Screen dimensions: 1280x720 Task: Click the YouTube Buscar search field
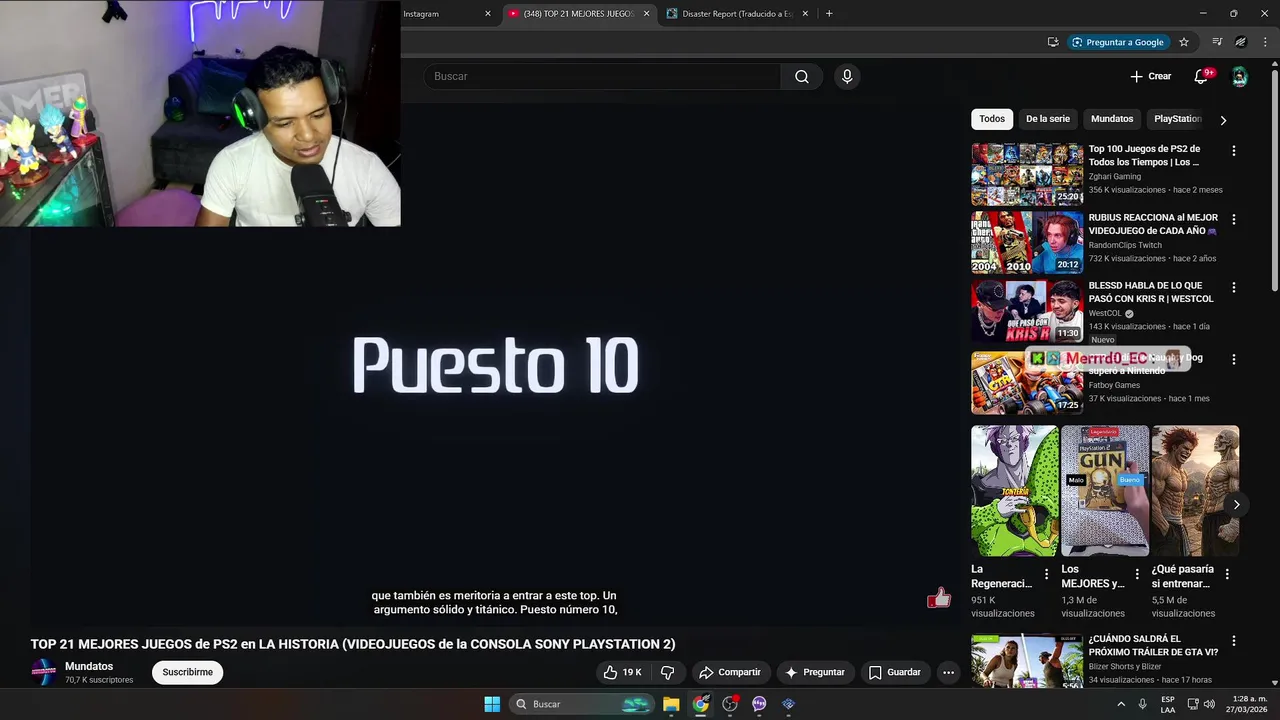pos(602,76)
